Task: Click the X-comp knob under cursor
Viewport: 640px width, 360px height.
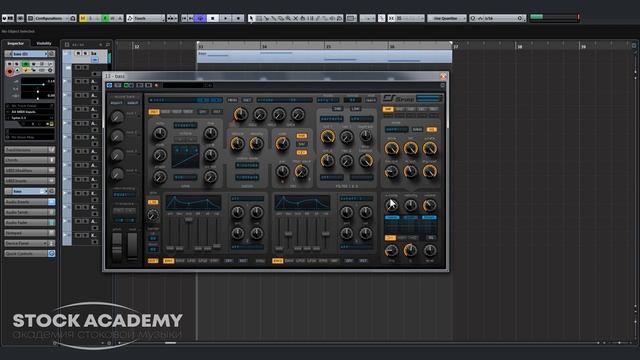Action: 391,205
